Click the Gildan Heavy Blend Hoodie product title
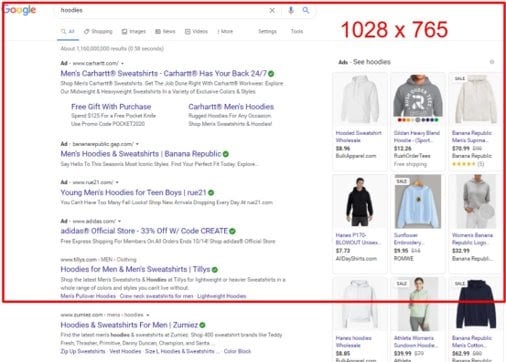Screen dimensions: 506x362 417,137
